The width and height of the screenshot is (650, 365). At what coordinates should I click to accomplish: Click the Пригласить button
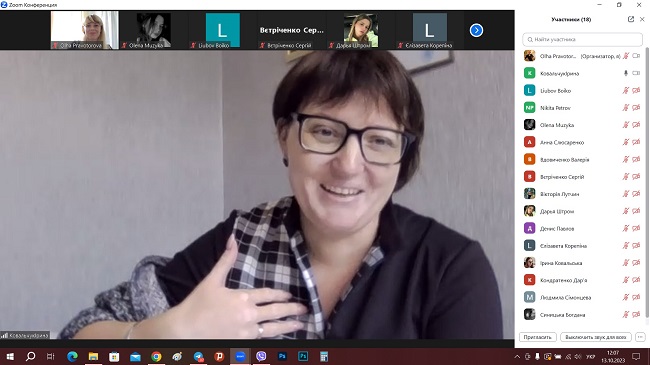pos(537,337)
